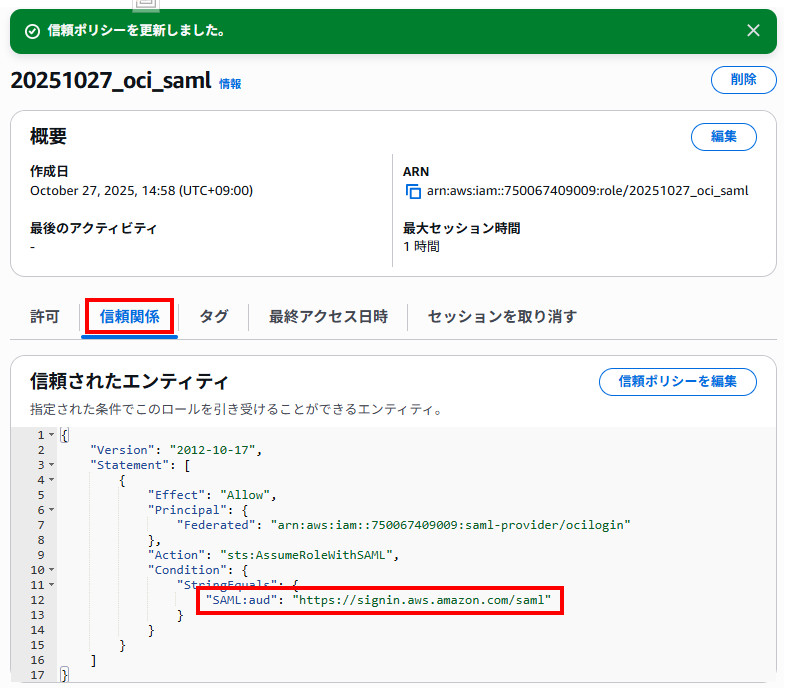
Task: Fold the statement object at line 4
Action: click(x=51, y=480)
